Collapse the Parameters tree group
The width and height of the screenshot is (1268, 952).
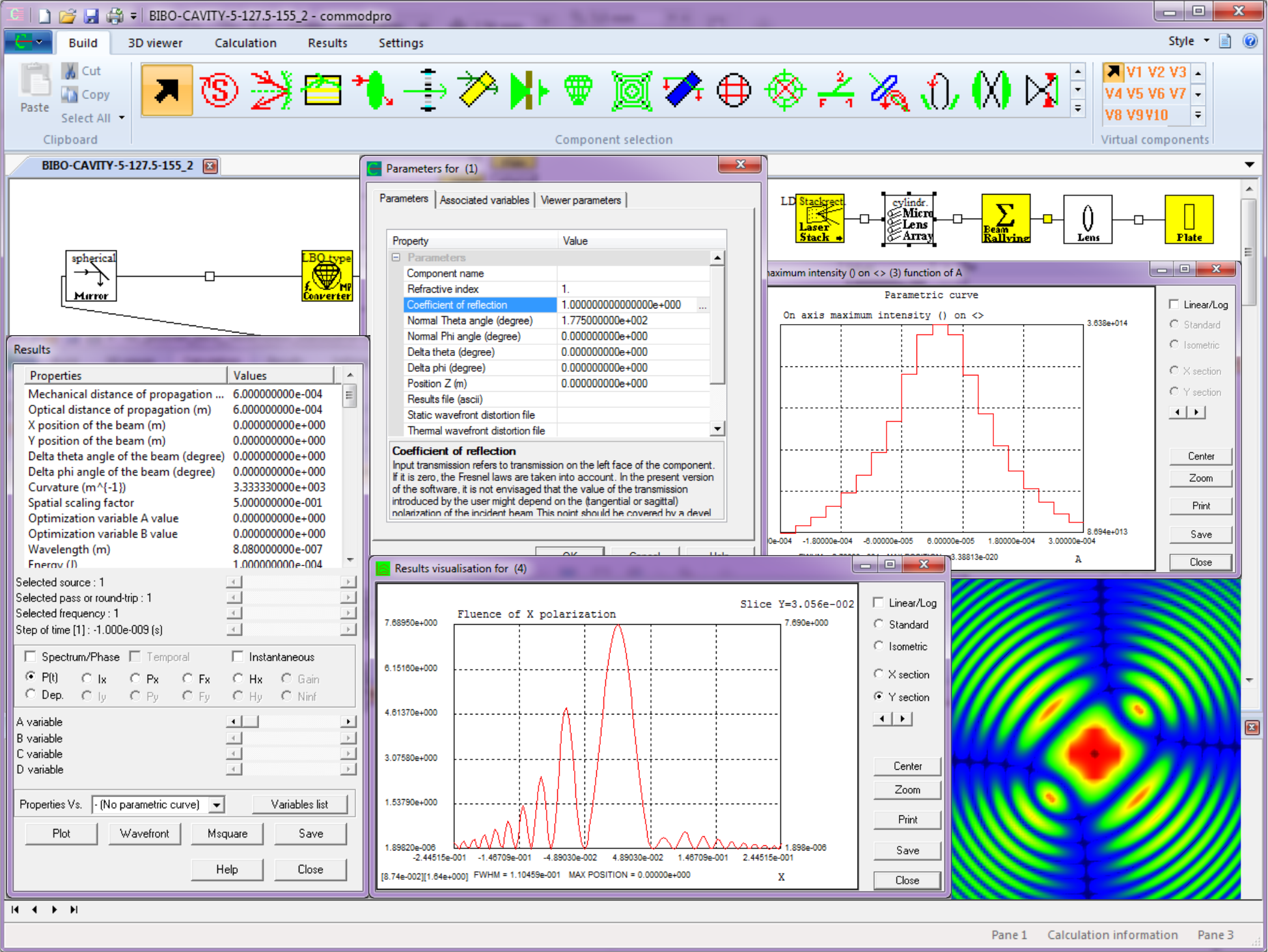click(396, 258)
